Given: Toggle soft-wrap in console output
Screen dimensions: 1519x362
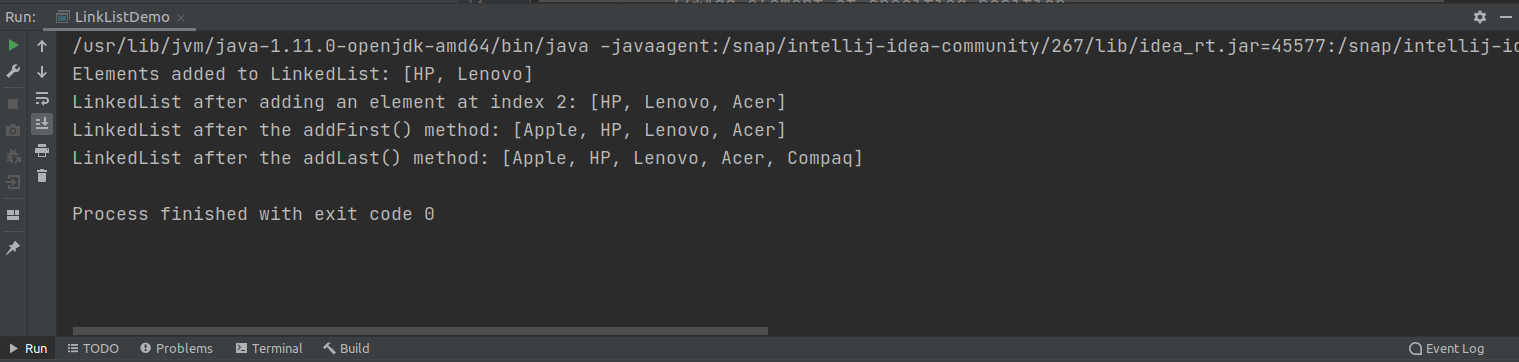Looking at the screenshot, I should coord(42,98).
